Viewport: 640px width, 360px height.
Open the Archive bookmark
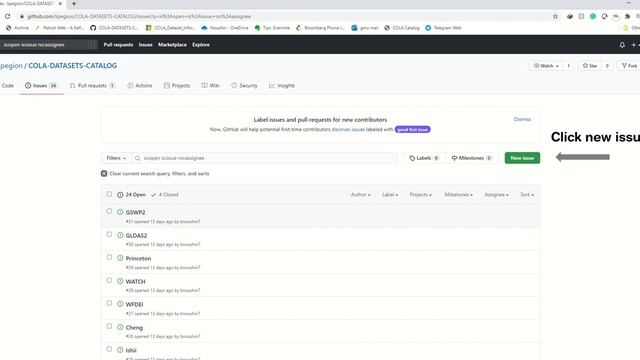click(x=17, y=28)
